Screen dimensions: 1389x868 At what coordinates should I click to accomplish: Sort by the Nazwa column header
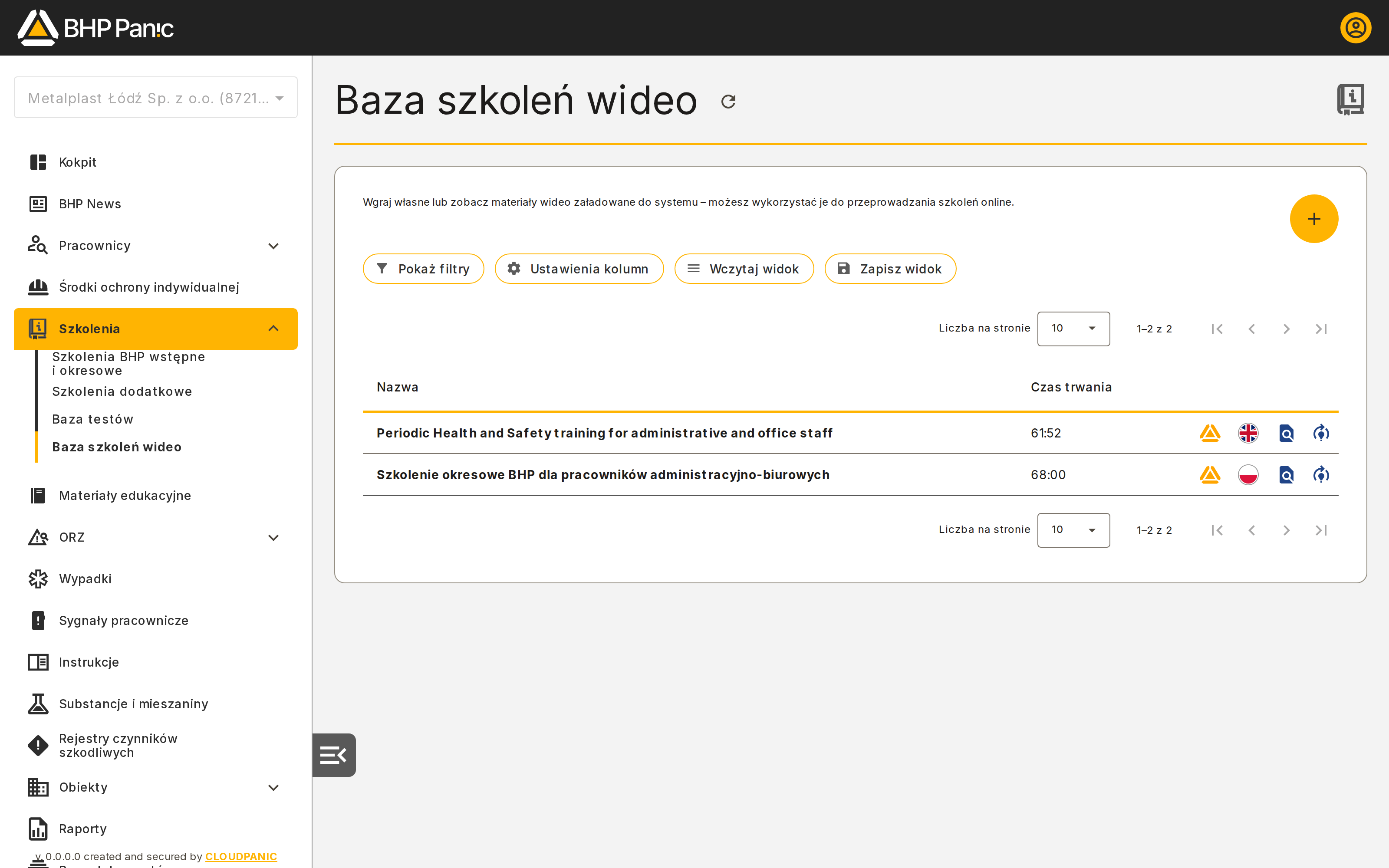tap(397, 388)
